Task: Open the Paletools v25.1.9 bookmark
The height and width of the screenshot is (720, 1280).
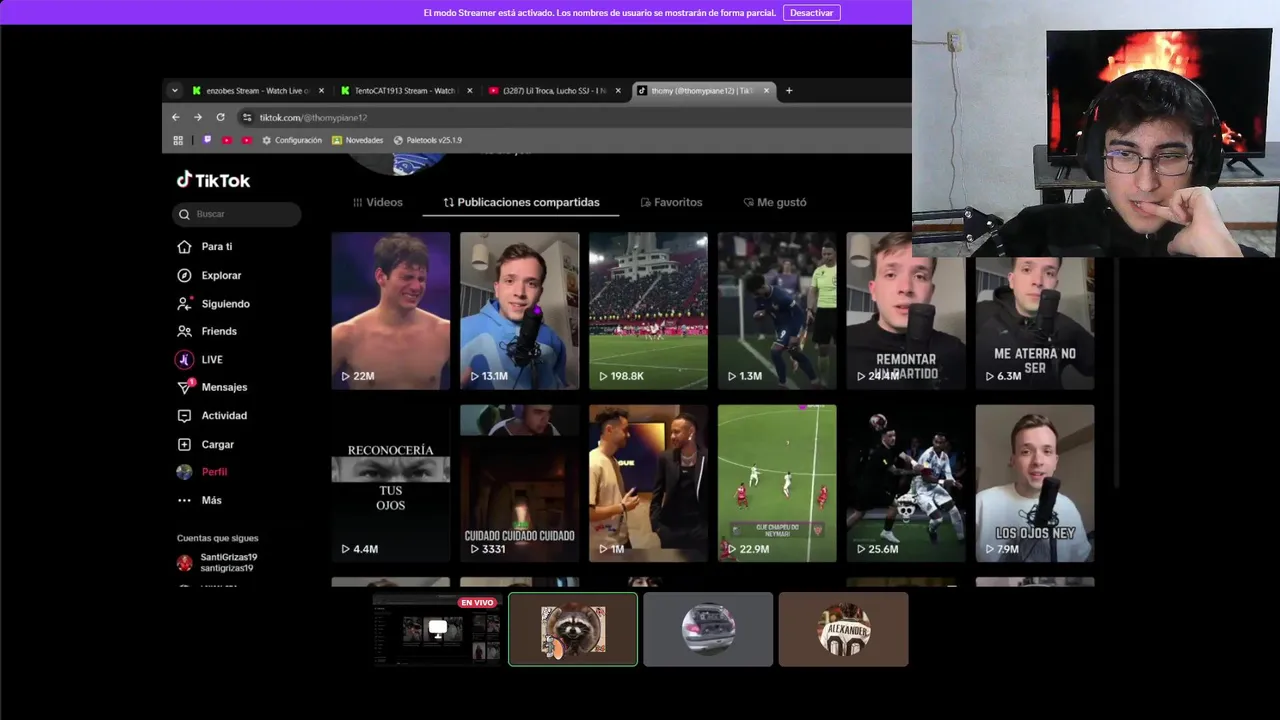Action: click(427, 140)
